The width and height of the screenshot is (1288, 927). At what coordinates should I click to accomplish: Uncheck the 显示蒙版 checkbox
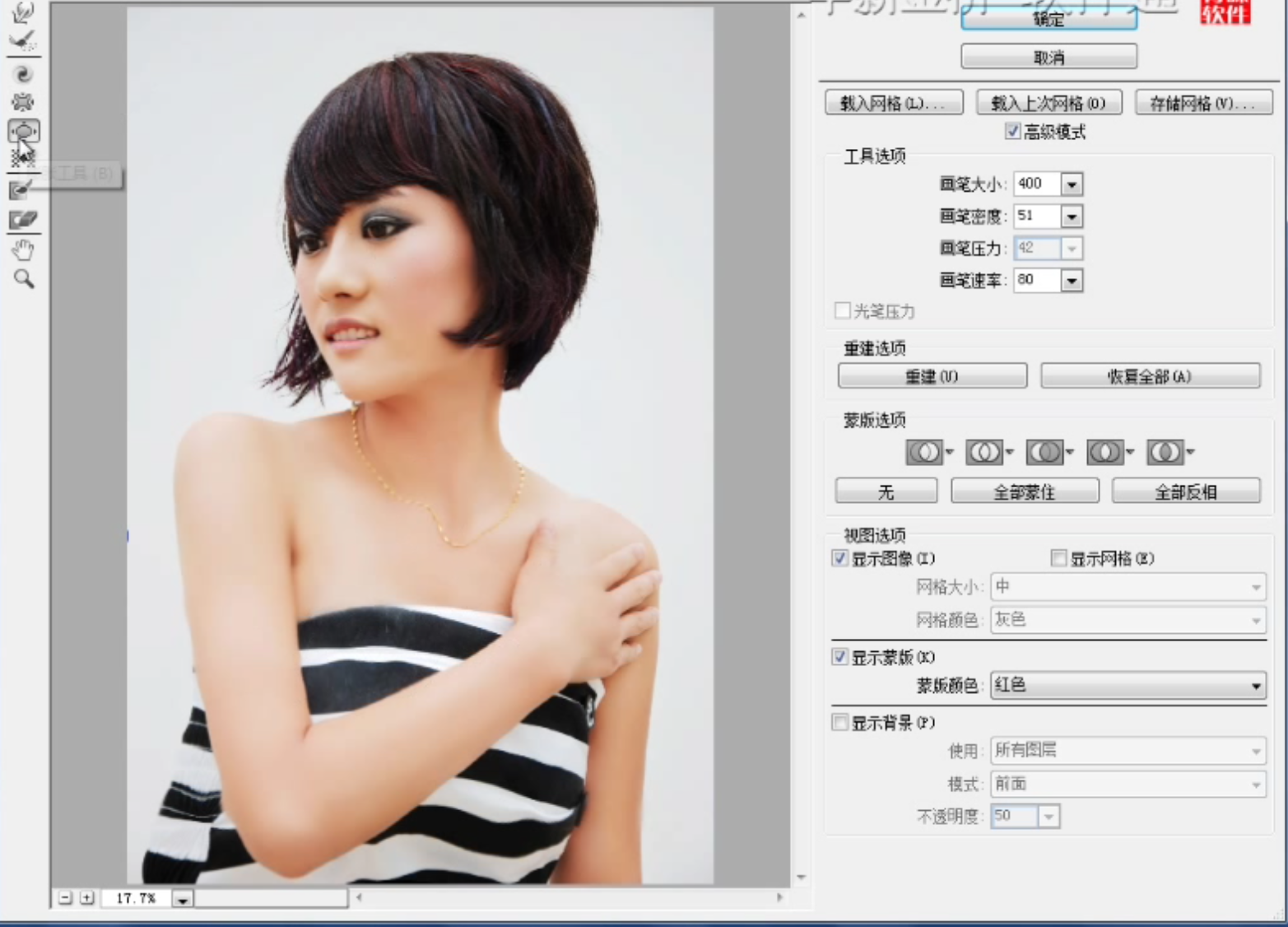coord(839,656)
